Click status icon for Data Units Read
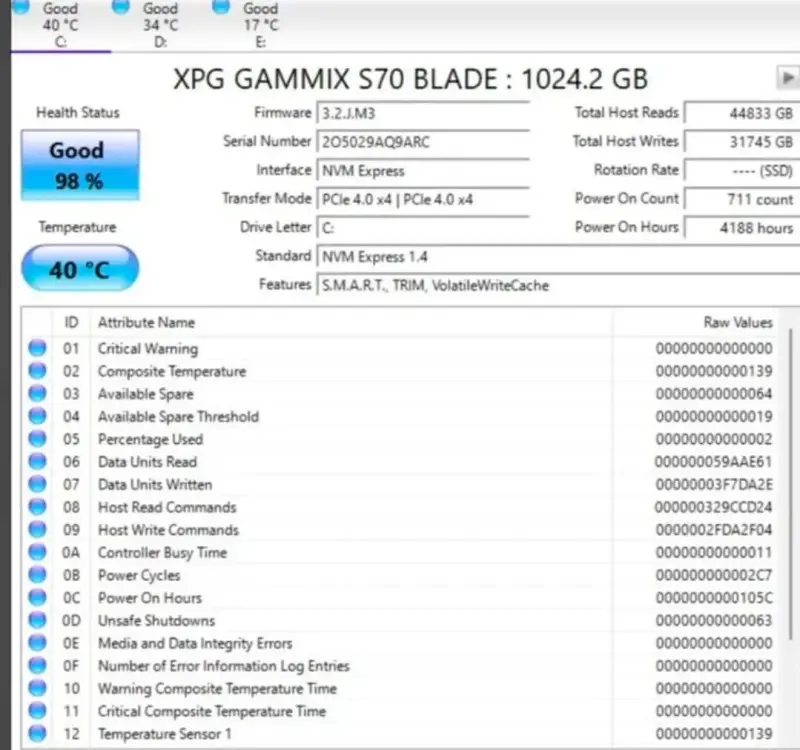This screenshot has height=750, width=800. coord(37,461)
